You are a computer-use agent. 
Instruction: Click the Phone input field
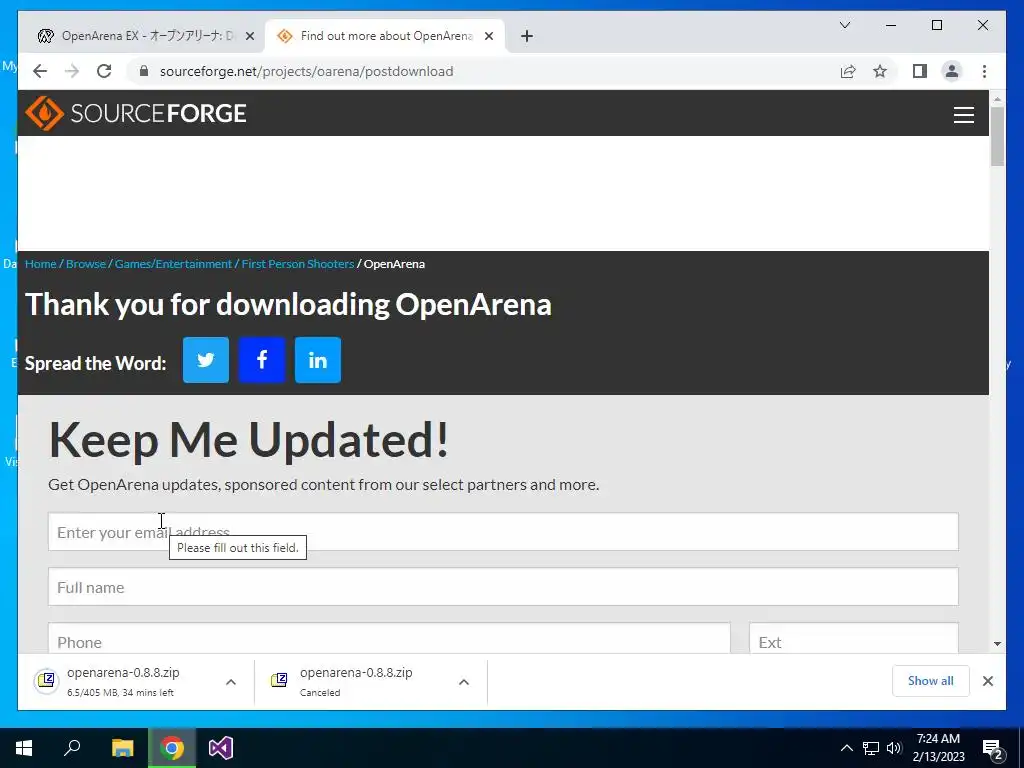click(x=389, y=639)
